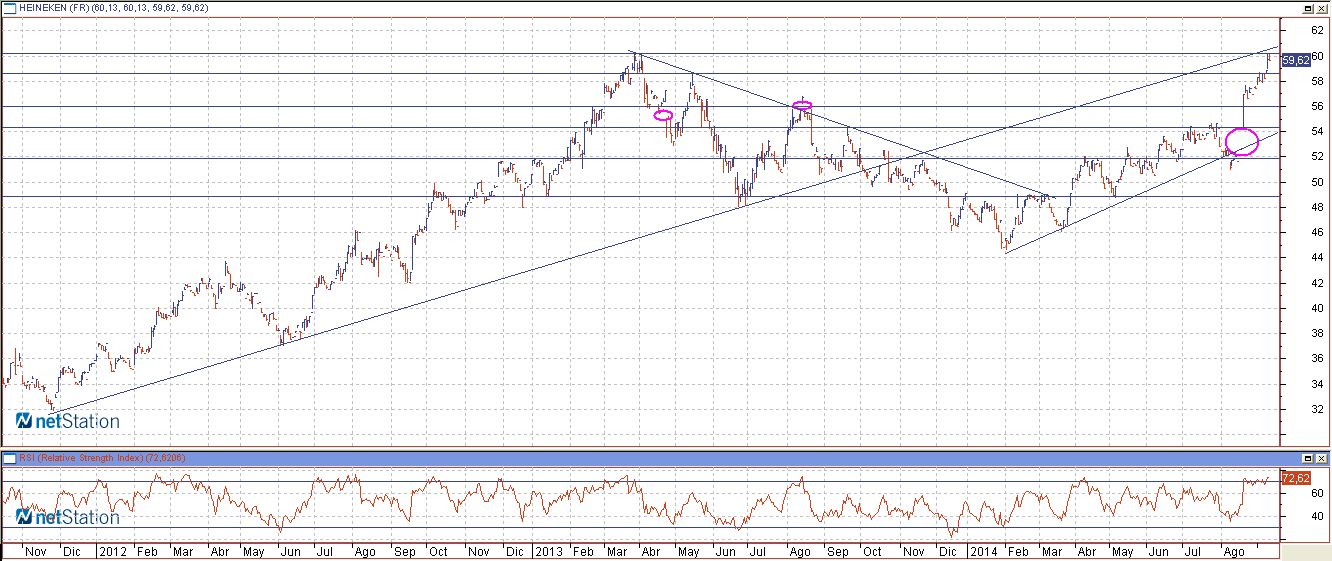1332x561 pixels.
Task: Select the large magenta ellipse near Ago 2014
Action: point(1242,142)
